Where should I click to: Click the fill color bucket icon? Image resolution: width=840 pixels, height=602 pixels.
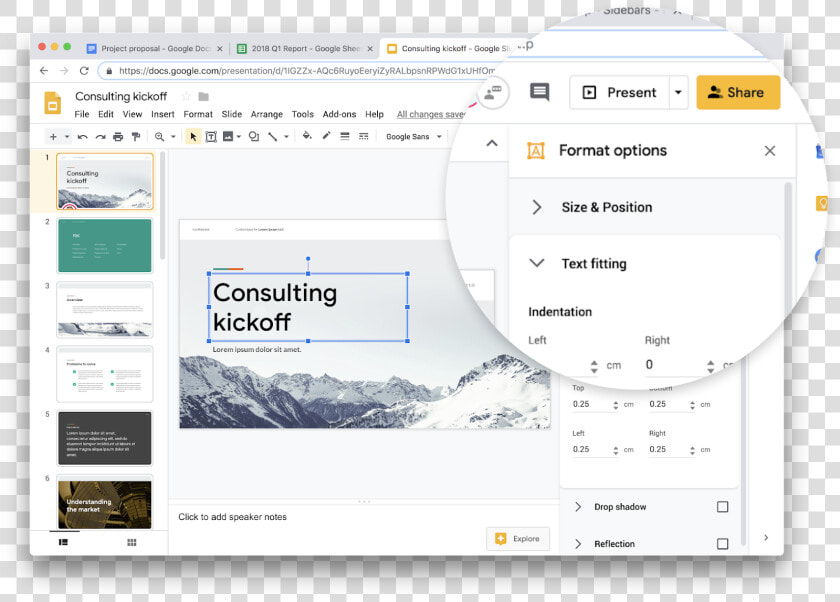point(307,136)
